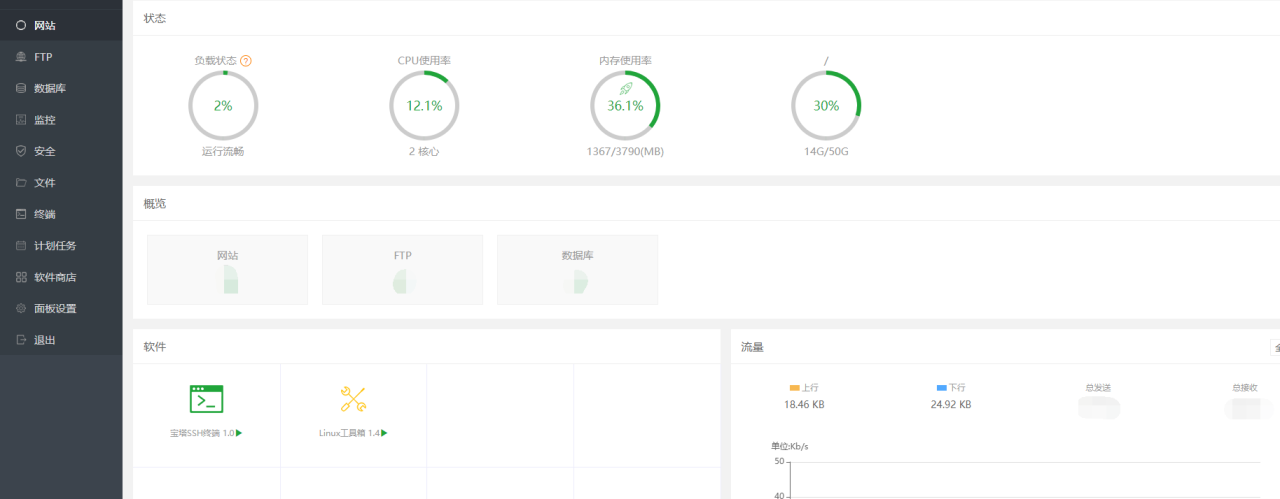Go to 终端 terminal in the sidebar
The width and height of the screenshot is (1280, 499).
[x=61, y=214]
